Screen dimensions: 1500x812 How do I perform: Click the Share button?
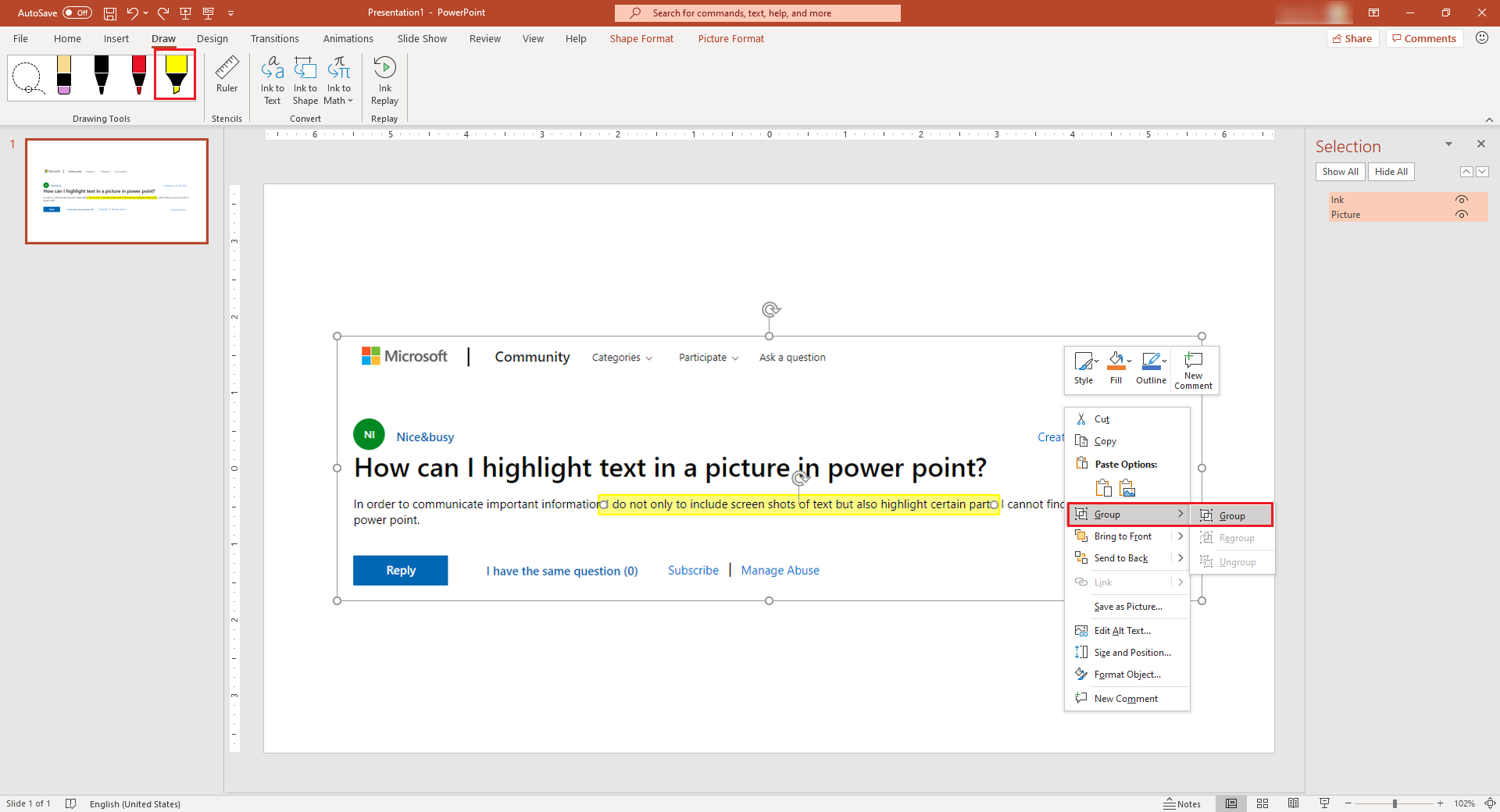1352,38
